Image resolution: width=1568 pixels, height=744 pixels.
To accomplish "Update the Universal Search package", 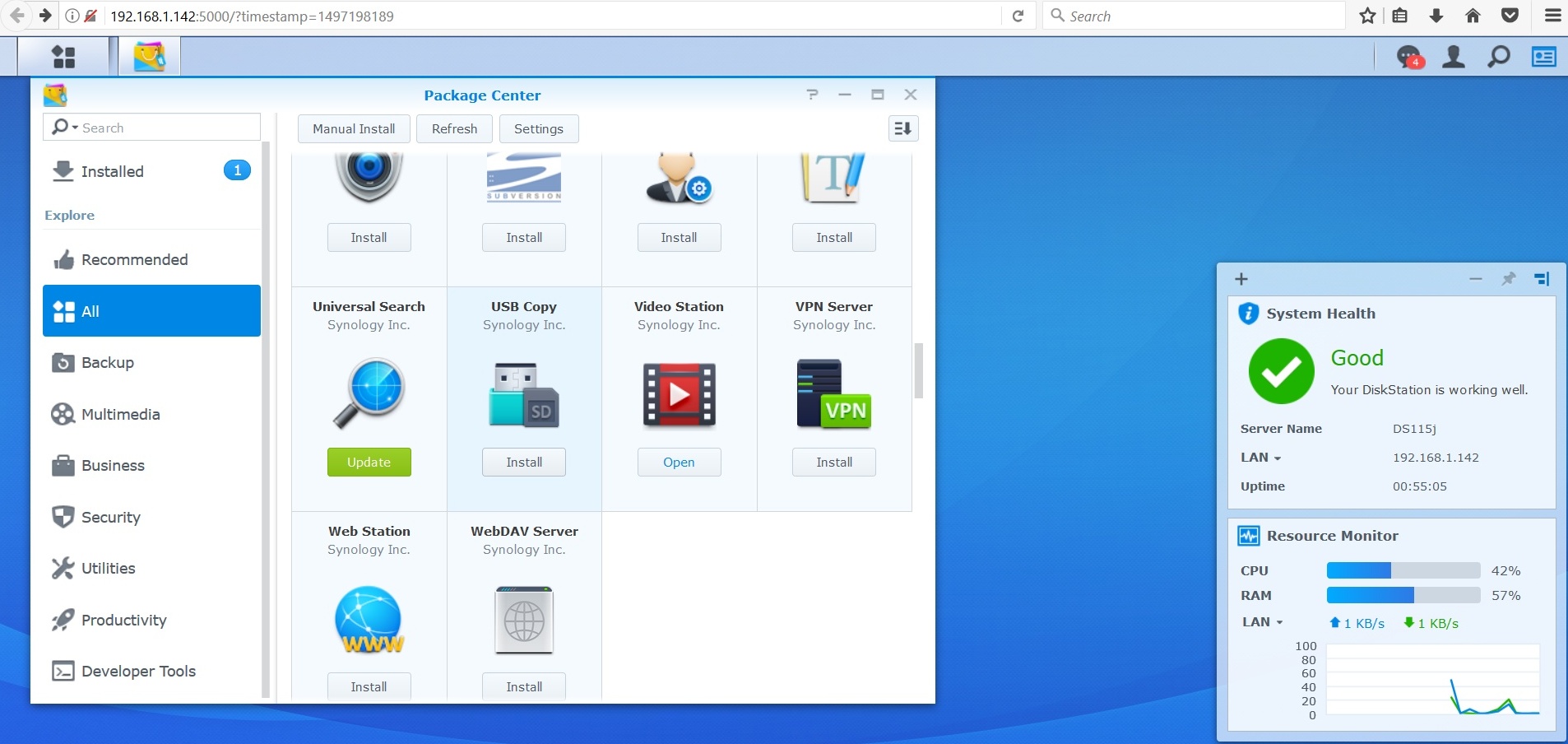I will pos(369,462).
